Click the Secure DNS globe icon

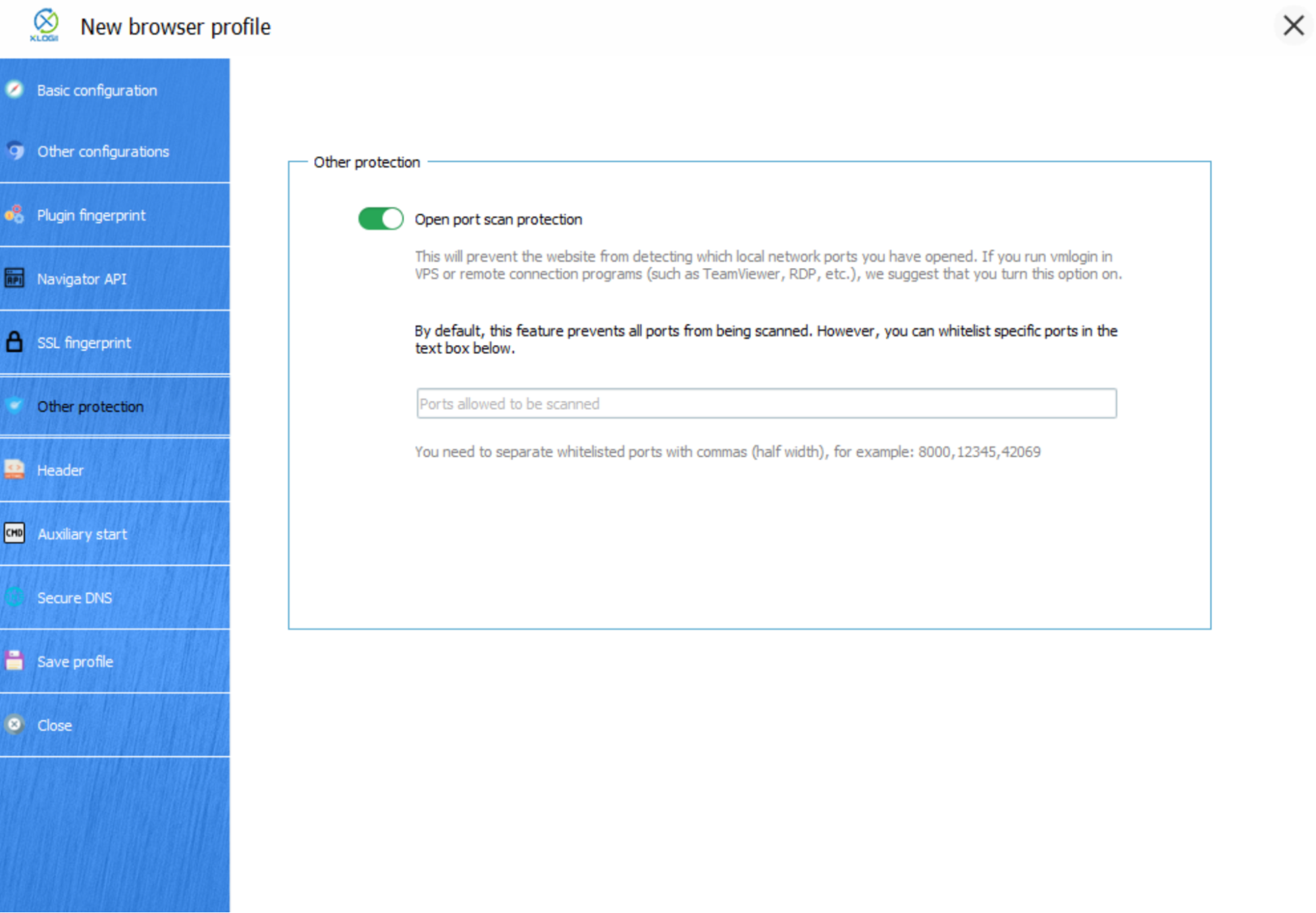click(14, 597)
